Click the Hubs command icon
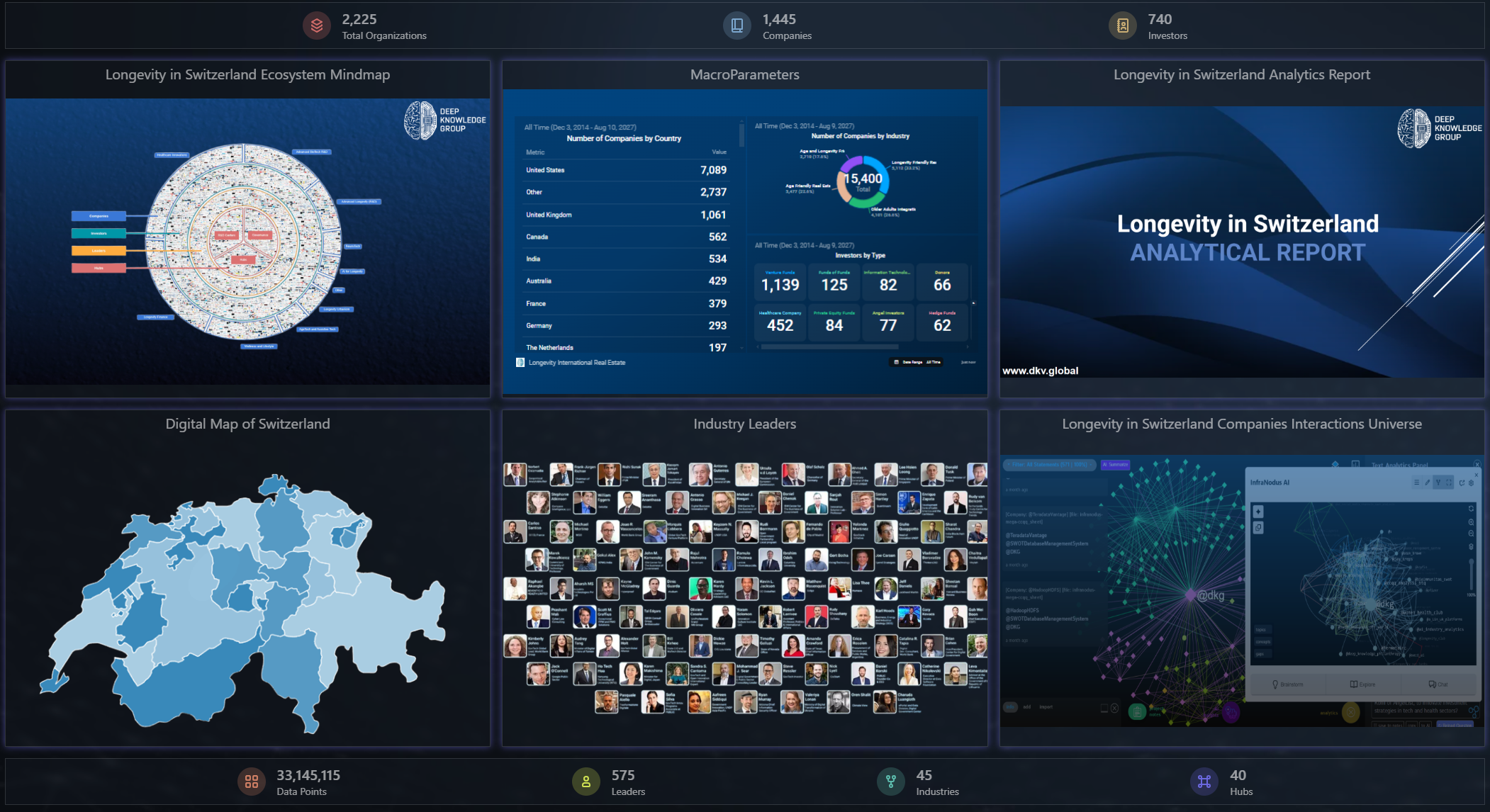The image size is (1490, 812). (1204, 782)
